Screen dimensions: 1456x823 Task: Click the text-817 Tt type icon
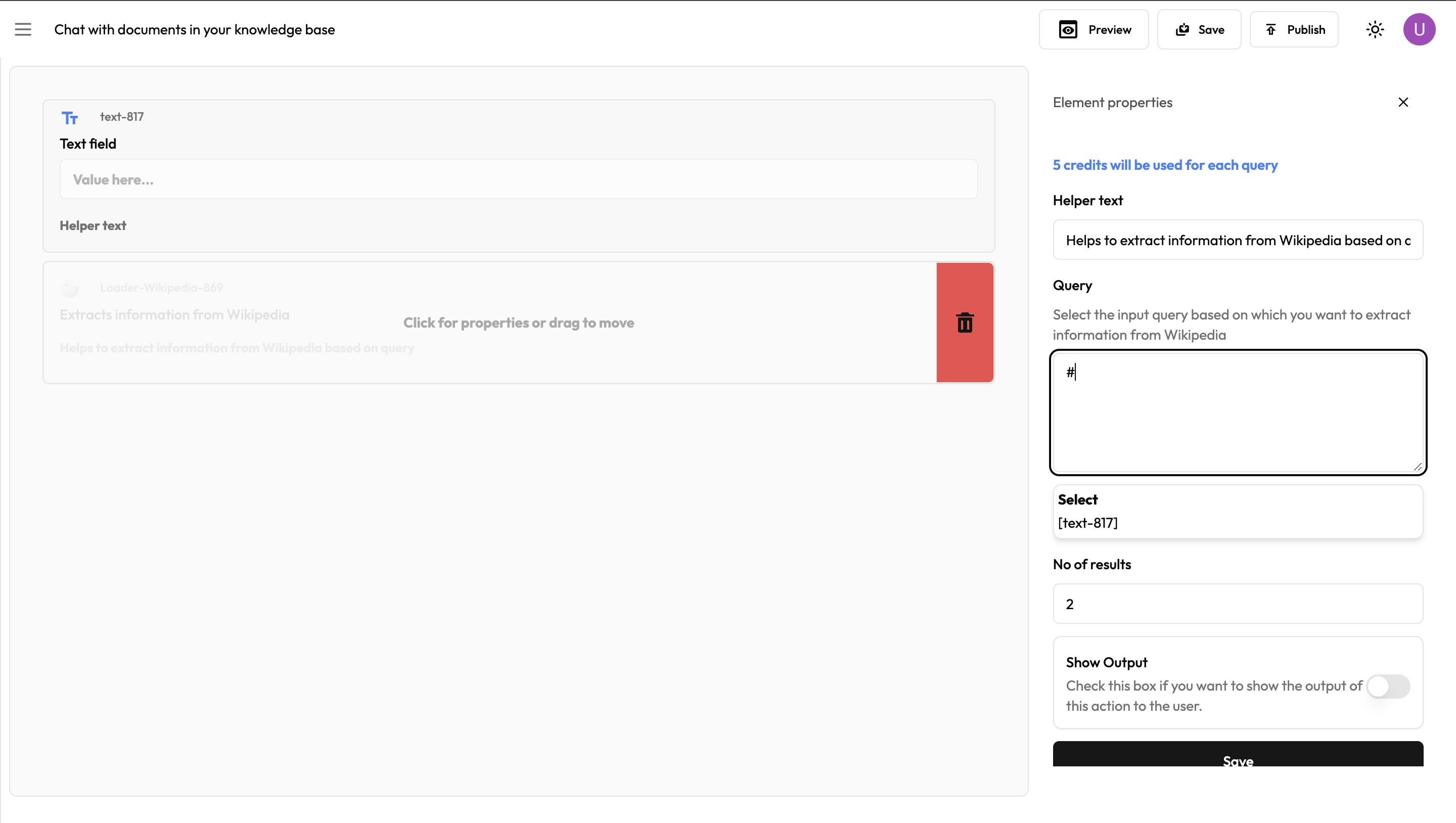coord(70,118)
